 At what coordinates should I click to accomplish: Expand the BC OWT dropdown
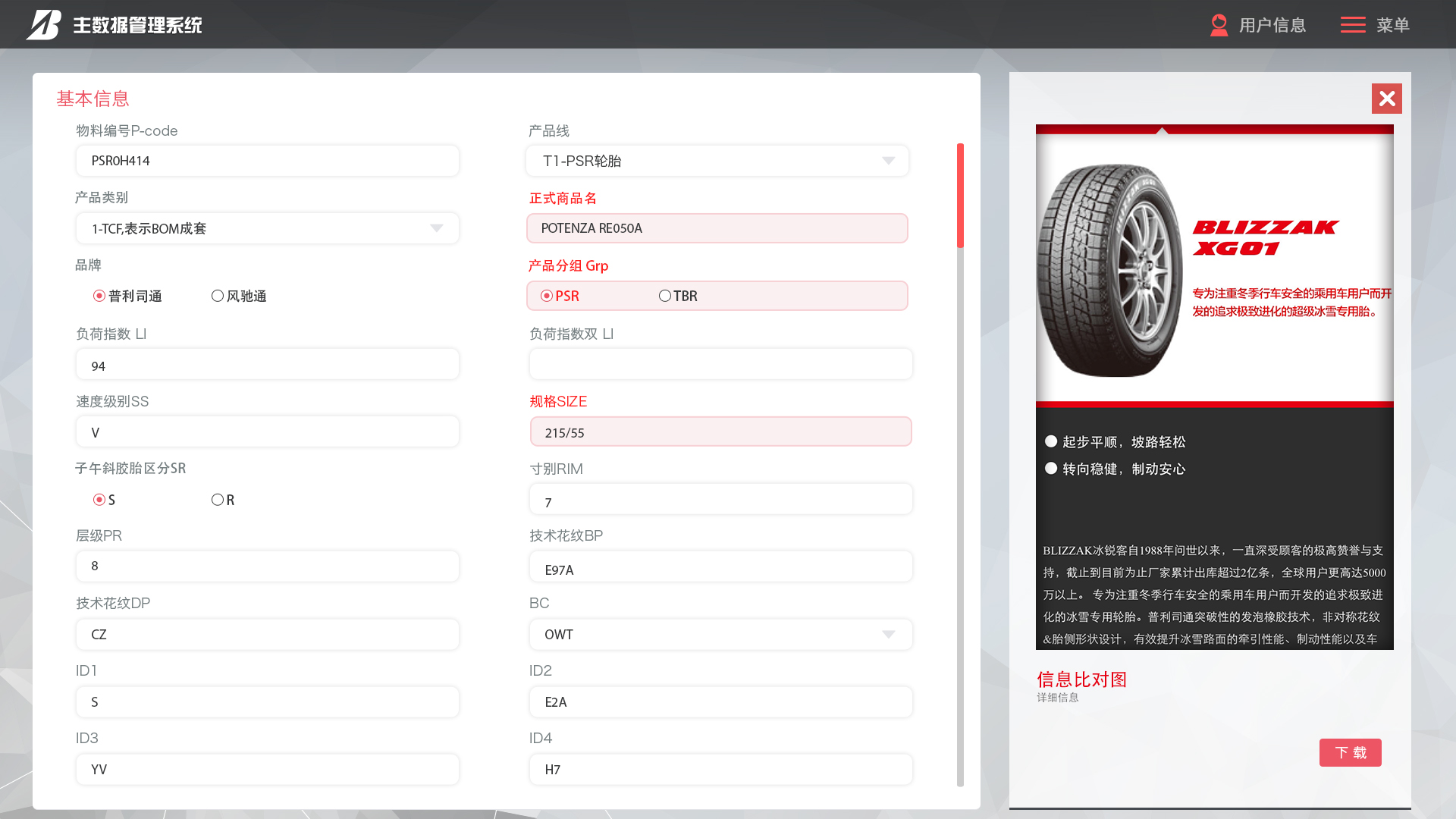click(721, 635)
